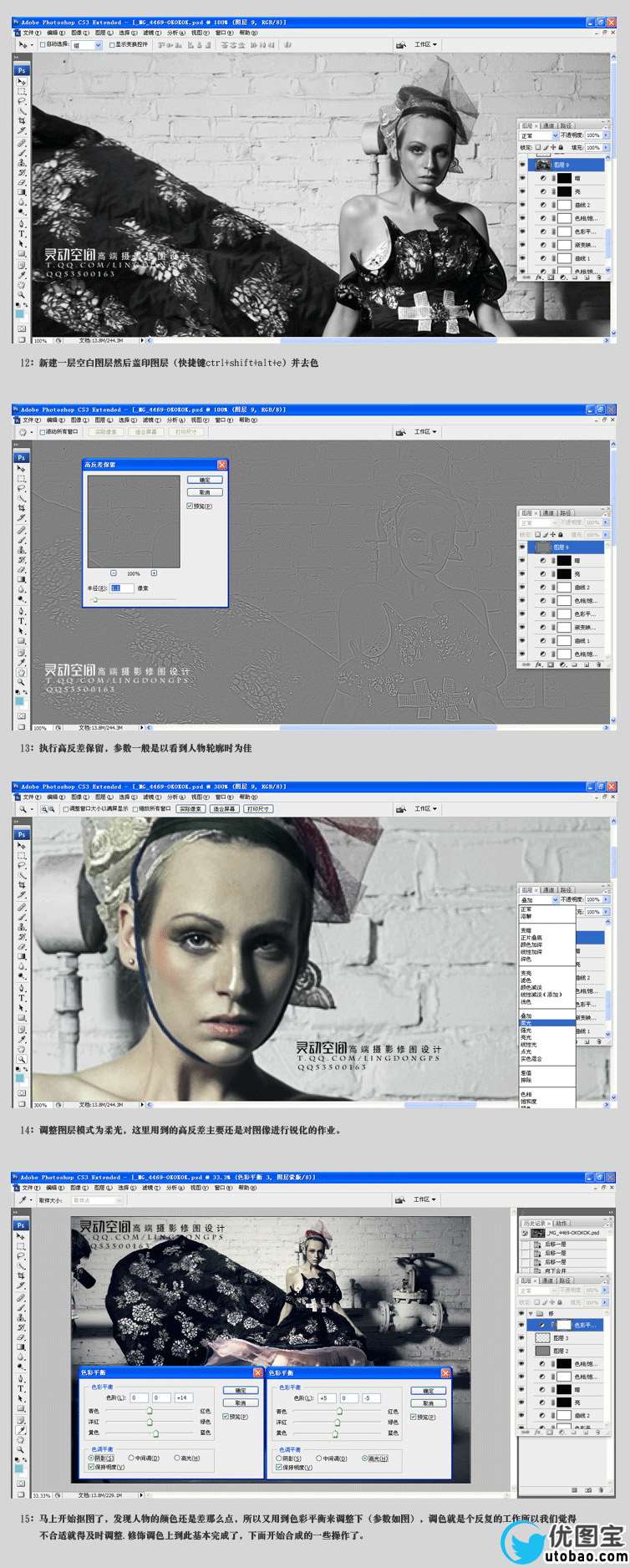
Task: Switch to 通道 tab in step 12 layers panel
Action: tap(548, 126)
